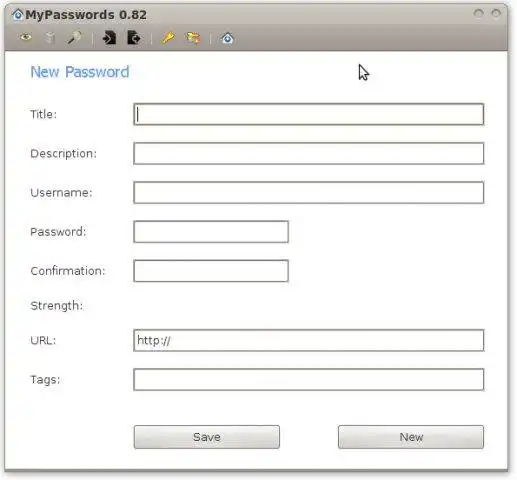
Task: Click inside the Tags field
Action: (x=309, y=379)
